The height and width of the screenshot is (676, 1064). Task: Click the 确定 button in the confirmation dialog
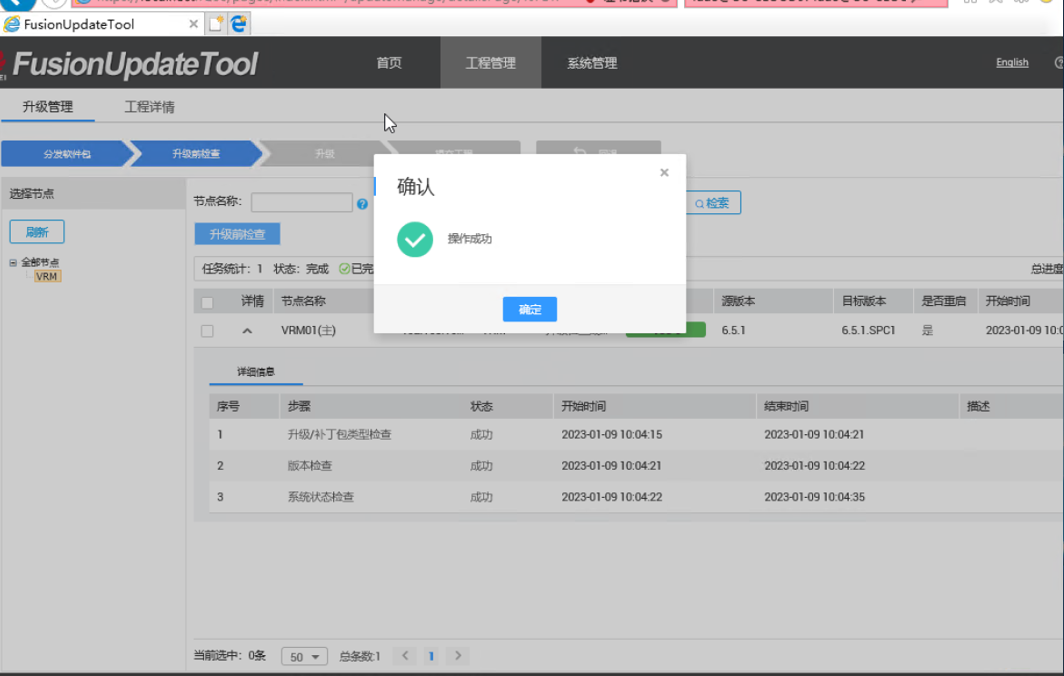[x=529, y=309]
